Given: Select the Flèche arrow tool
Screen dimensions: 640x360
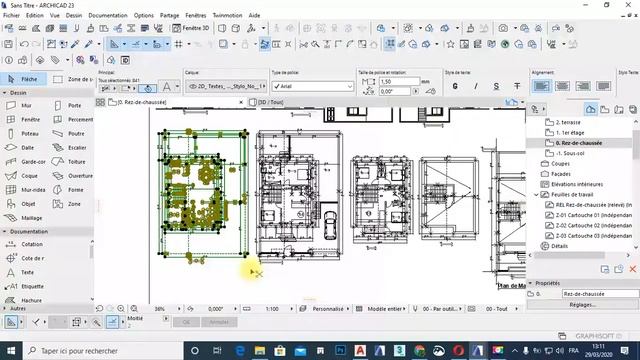Looking at the screenshot, I should (x=24, y=79).
